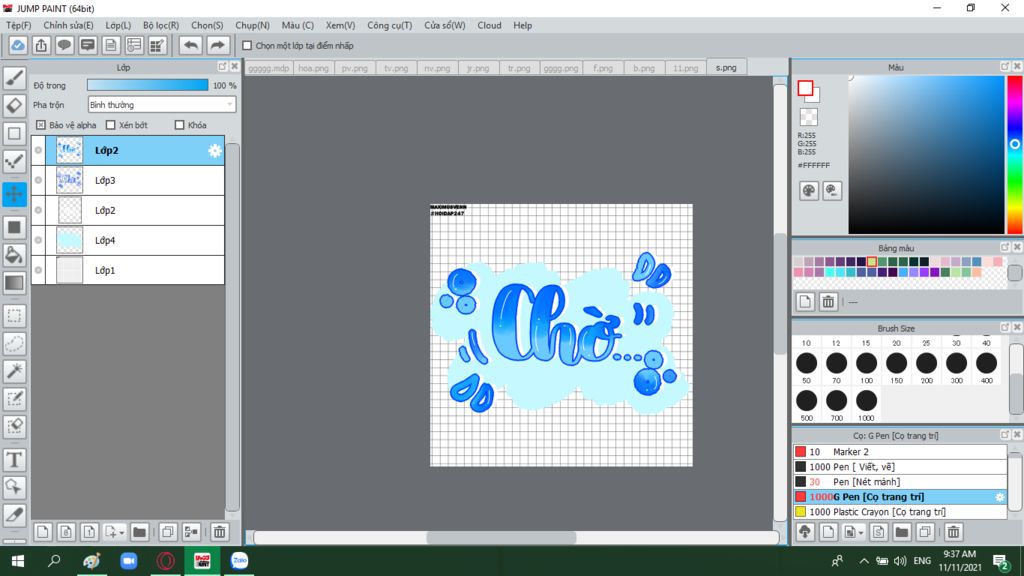Select the Magic Wand tool
1024x576 pixels.
coord(14,371)
